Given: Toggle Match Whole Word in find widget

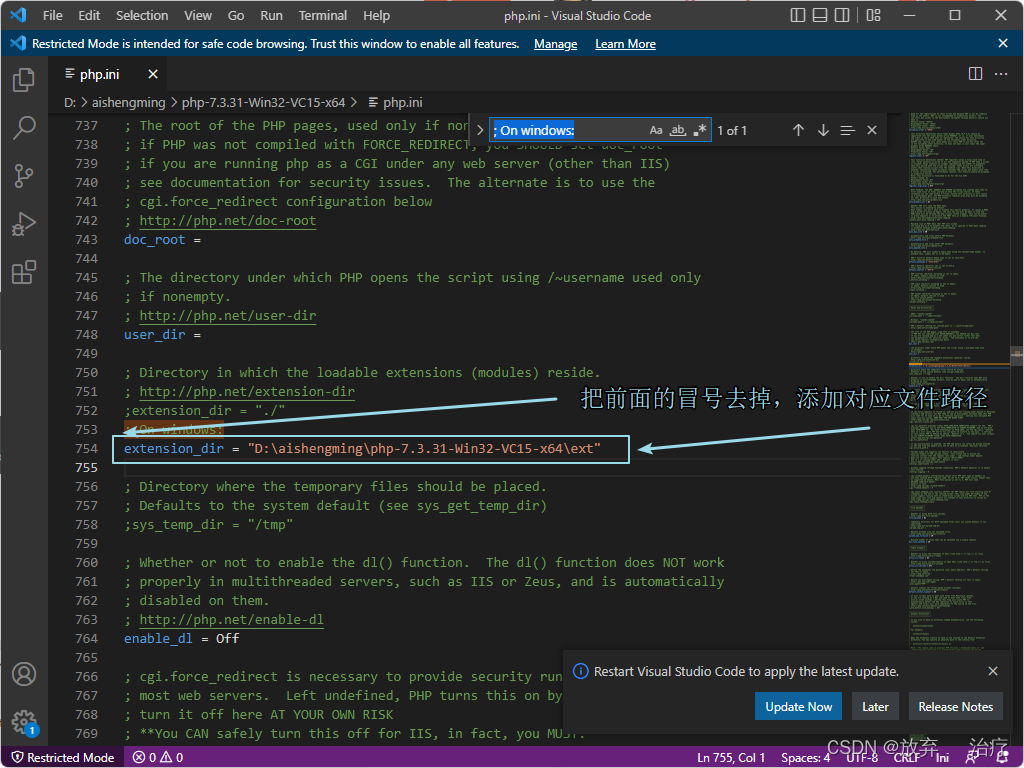Looking at the screenshot, I should tap(677, 130).
